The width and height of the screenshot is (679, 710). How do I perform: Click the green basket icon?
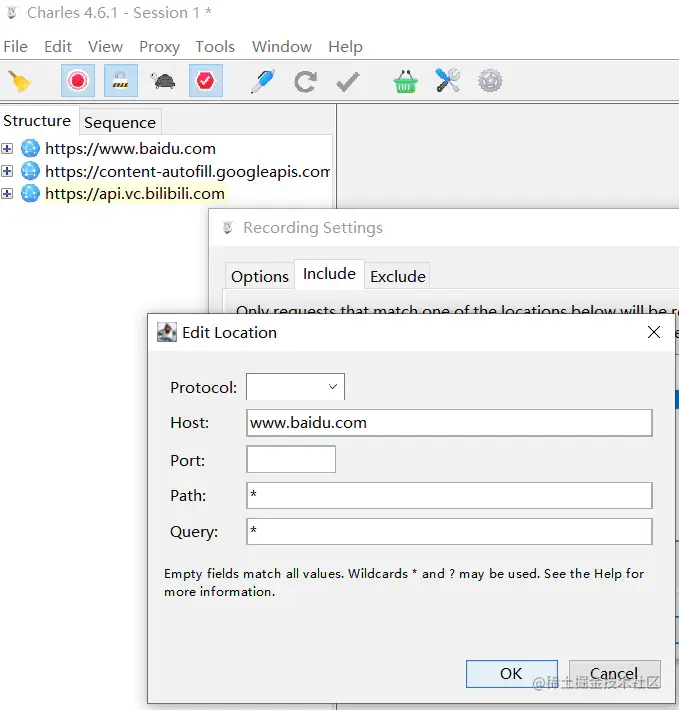405,82
